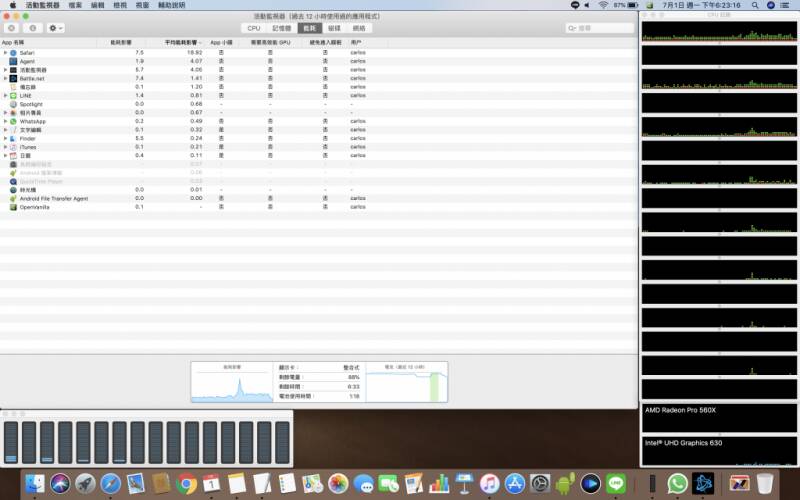Open System Preferences from the Dock

tap(540, 483)
